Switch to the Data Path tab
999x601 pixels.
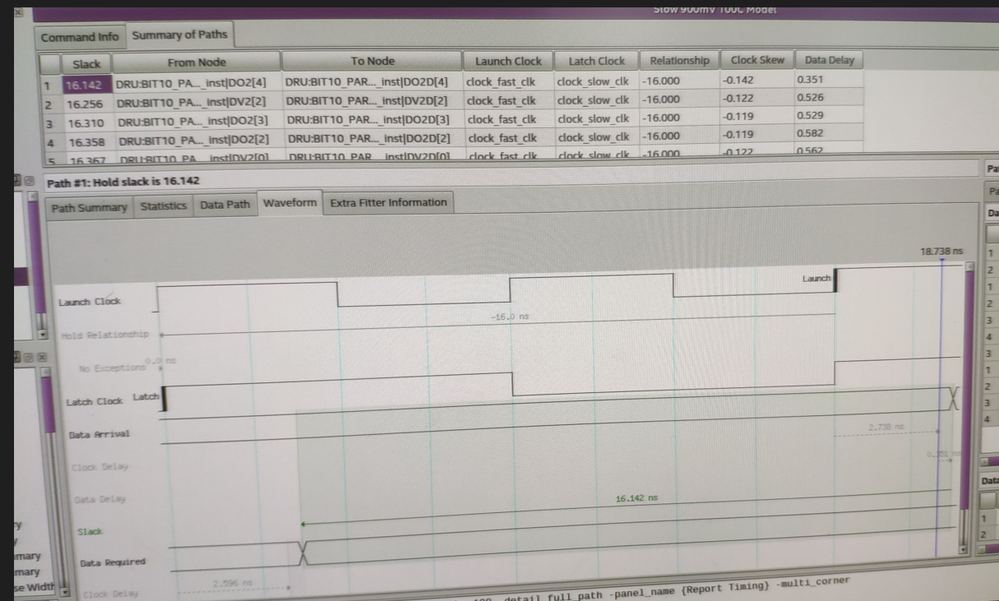225,205
